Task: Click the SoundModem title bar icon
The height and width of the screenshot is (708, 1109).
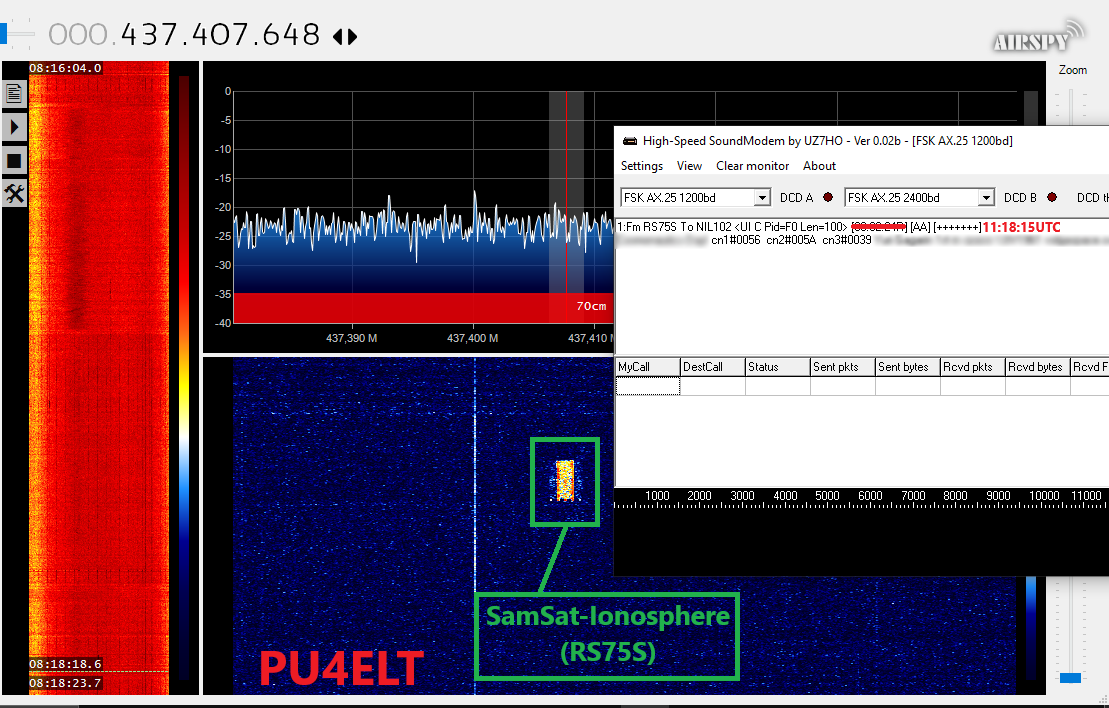Action: (x=629, y=141)
